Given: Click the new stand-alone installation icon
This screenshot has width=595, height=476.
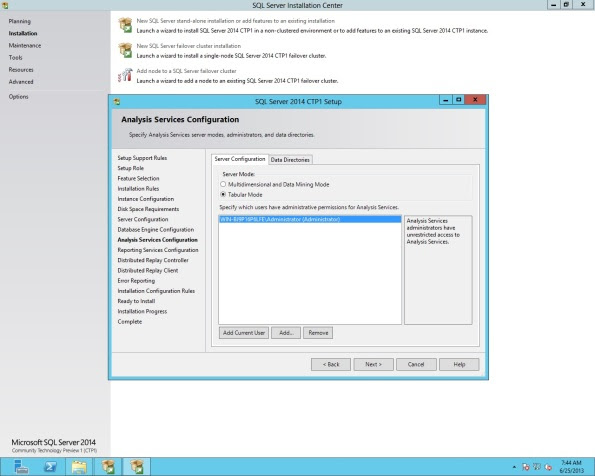Looking at the screenshot, I should 125,25.
